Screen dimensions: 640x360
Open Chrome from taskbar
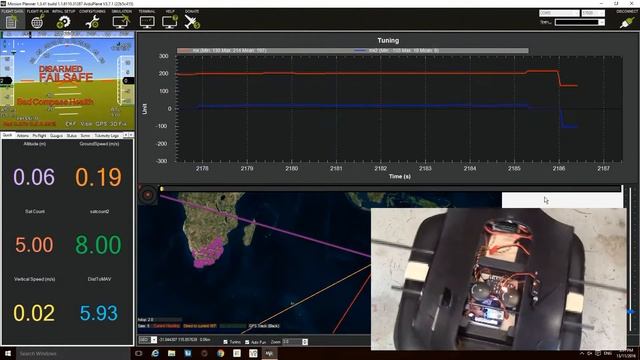[x=220, y=353]
